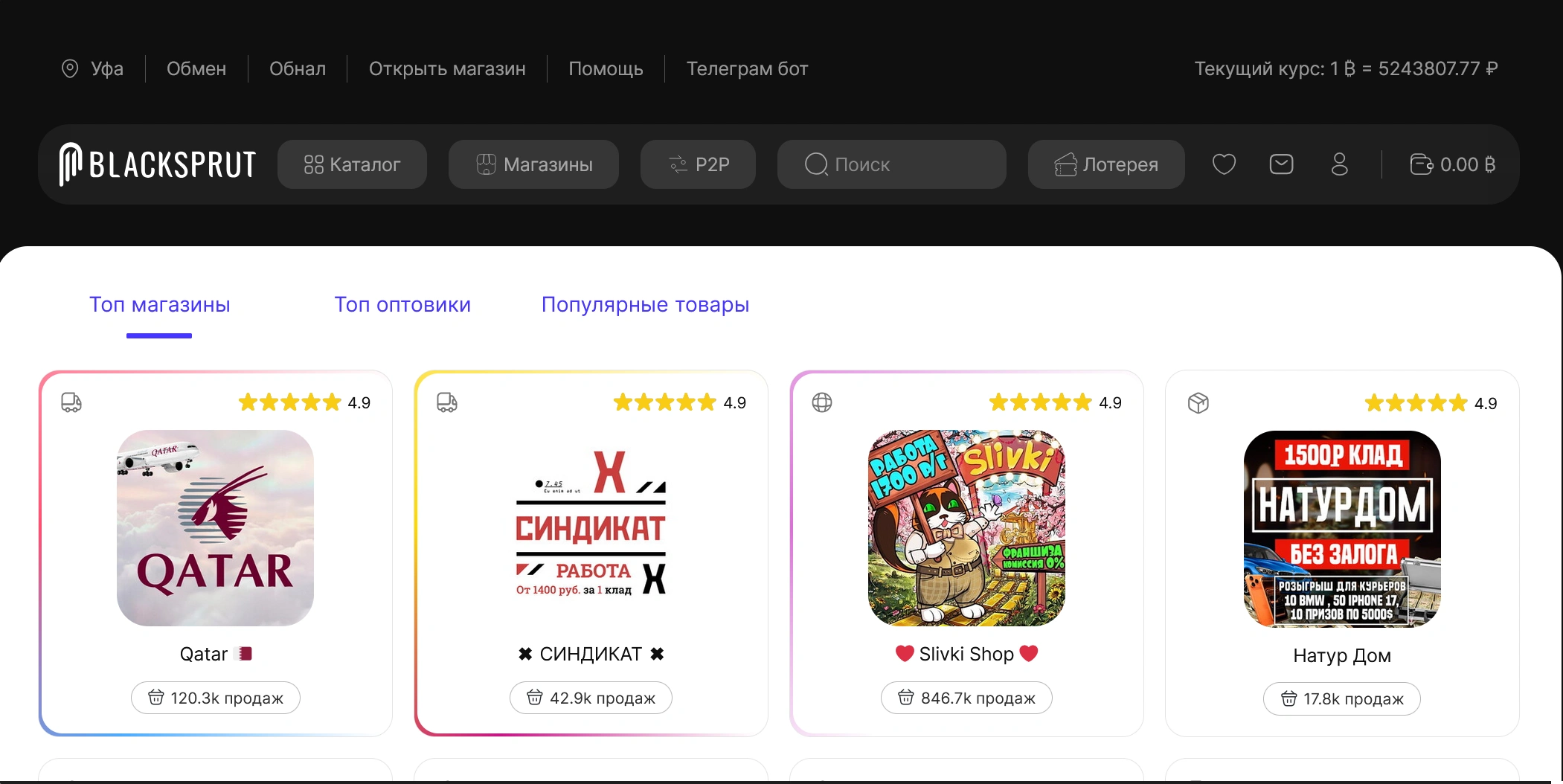Open favorites via the heart icon
The height and width of the screenshot is (784, 1563).
pyautogui.click(x=1224, y=164)
